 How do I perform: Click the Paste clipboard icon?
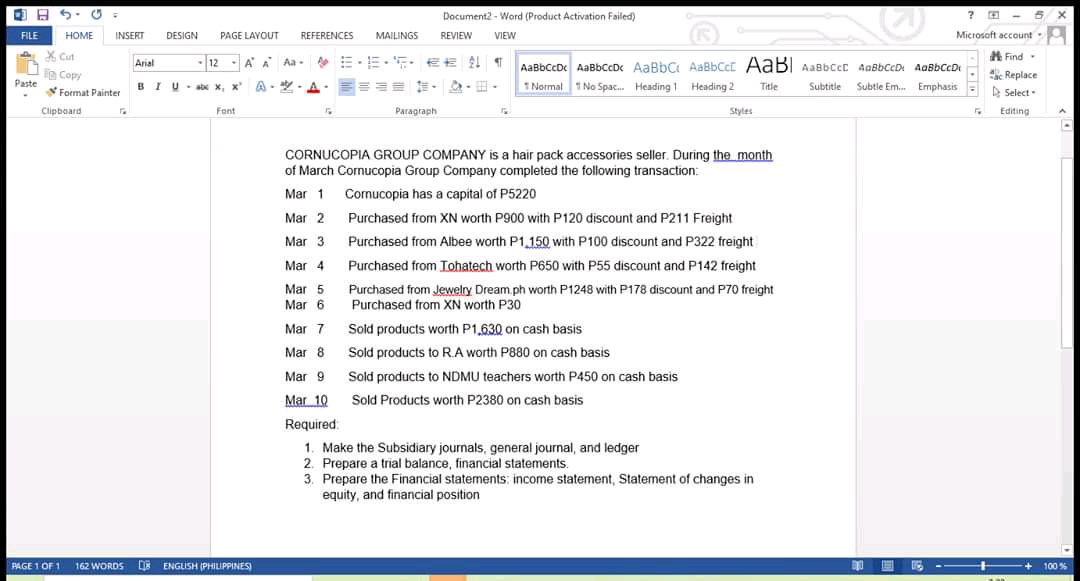26,64
